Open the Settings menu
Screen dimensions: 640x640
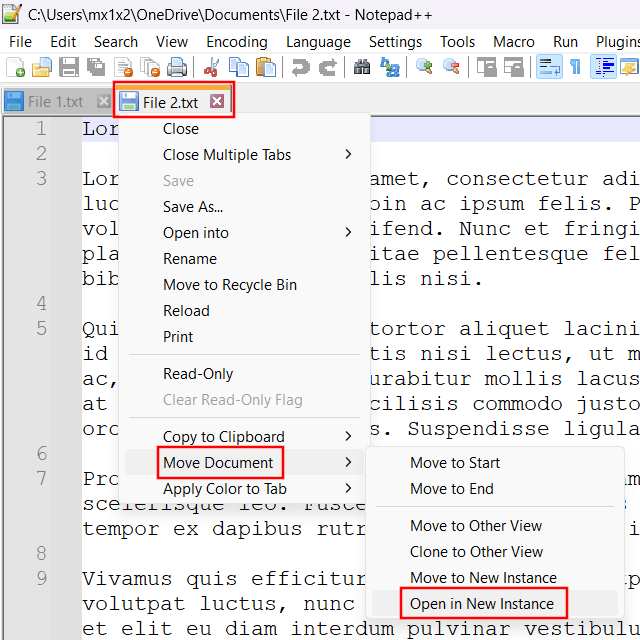point(395,42)
